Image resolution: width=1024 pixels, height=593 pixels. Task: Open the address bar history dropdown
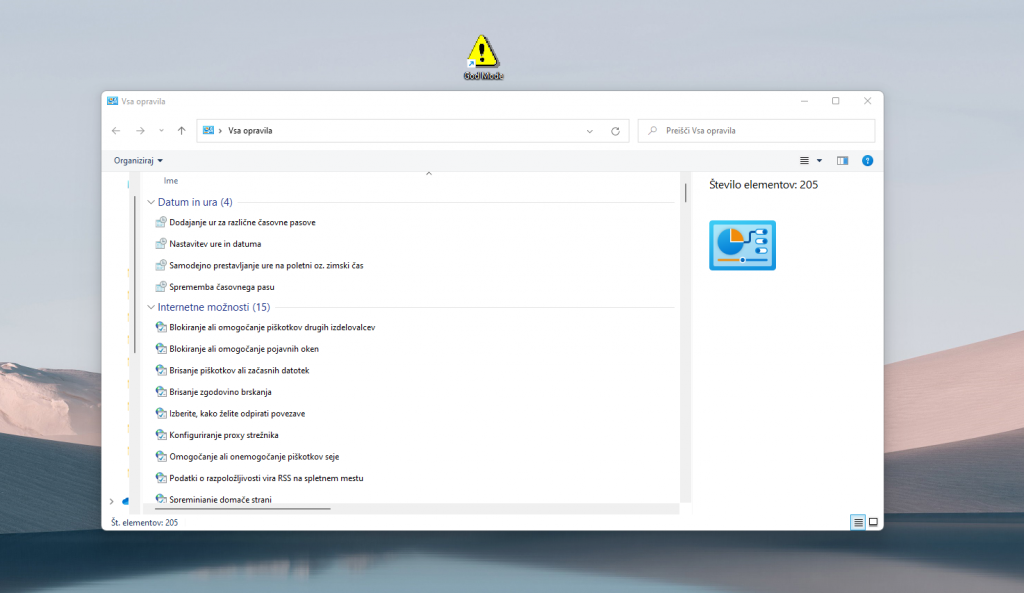590,131
